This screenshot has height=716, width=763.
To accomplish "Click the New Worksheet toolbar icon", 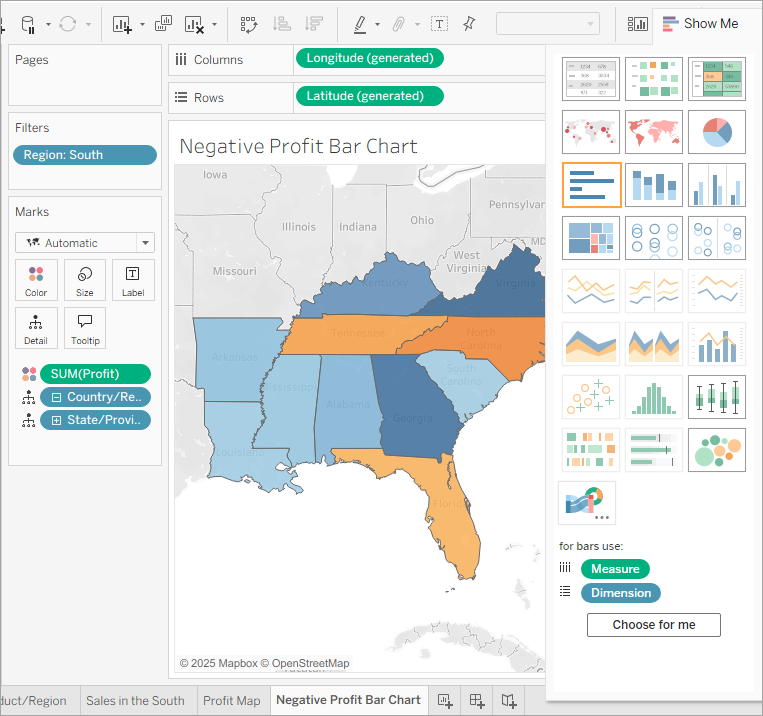I will pos(123,24).
